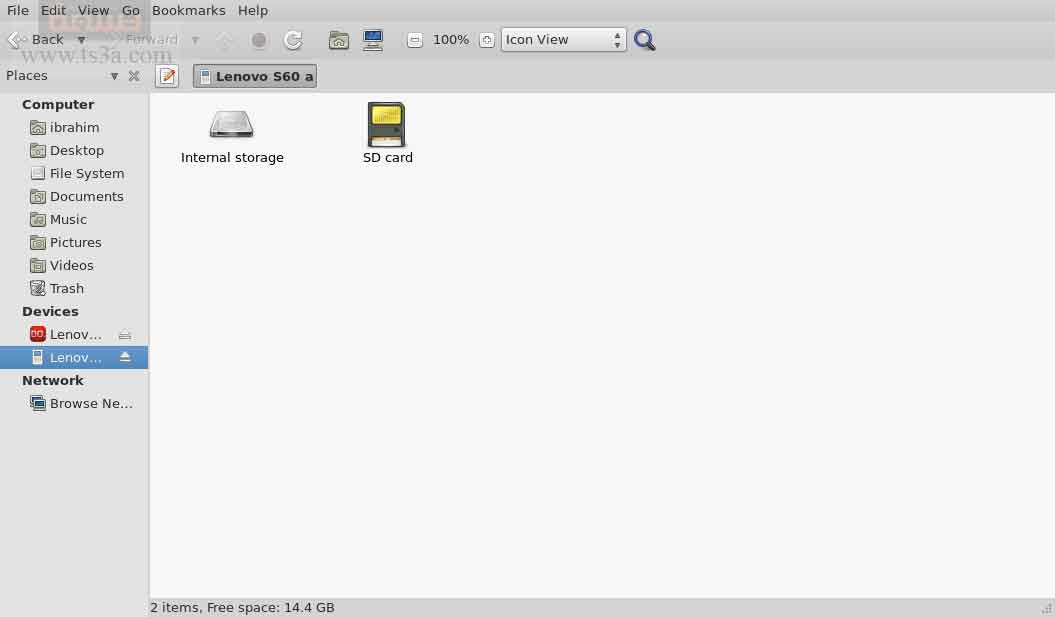This screenshot has width=1055, height=617.
Task: Click the Stop loading icon
Action: pos(259,40)
